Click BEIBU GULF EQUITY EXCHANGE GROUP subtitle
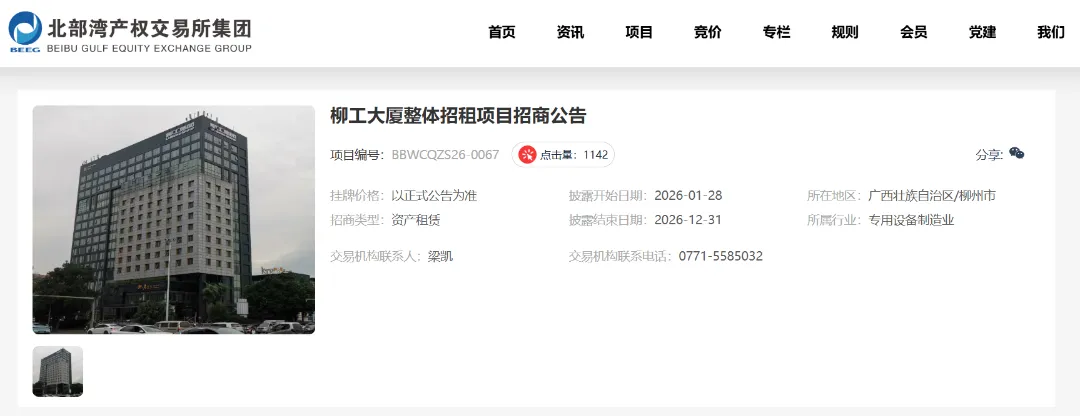The width and height of the screenshot is (1080, 416). coord(149,48)
